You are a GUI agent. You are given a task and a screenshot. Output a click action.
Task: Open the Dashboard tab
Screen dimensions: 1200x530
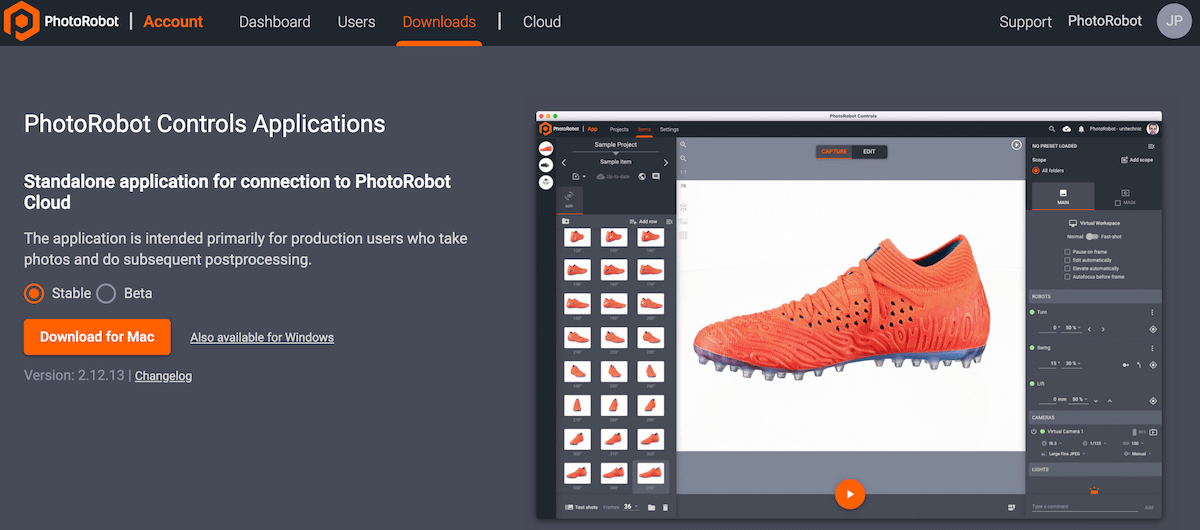coord(275,21)
